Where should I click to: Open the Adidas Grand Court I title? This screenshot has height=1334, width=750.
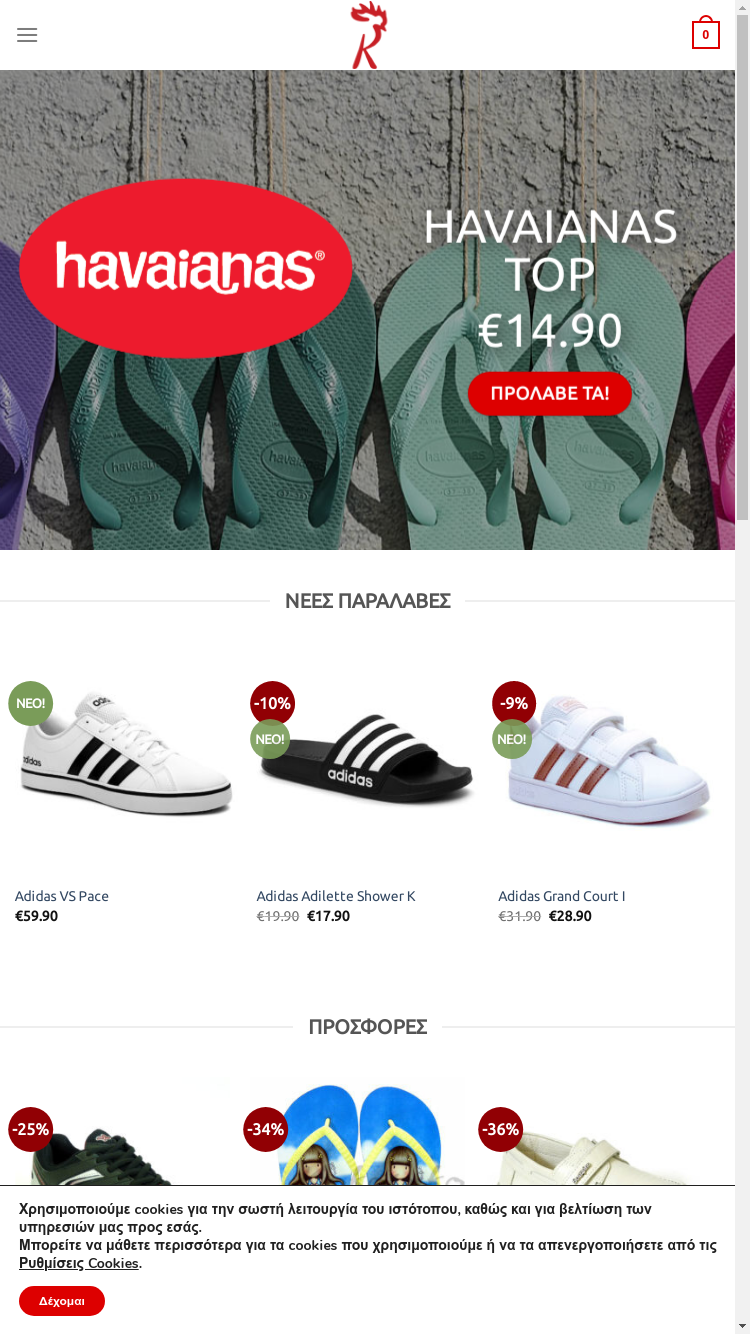tap(562, 896)
